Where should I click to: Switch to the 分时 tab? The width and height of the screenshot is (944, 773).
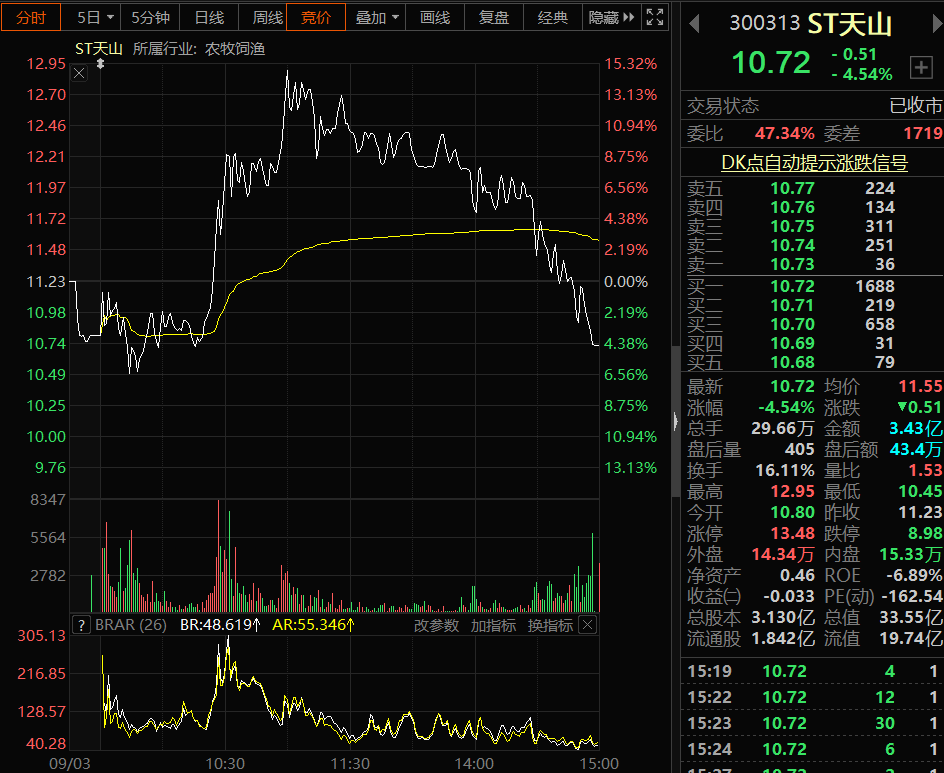(x=31, y=17)
